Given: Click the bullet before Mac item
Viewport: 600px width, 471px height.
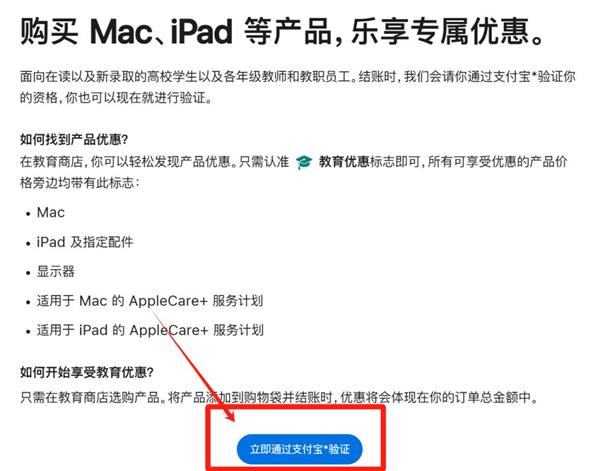Looking at the screenshot, I should (x=28, y=214).
